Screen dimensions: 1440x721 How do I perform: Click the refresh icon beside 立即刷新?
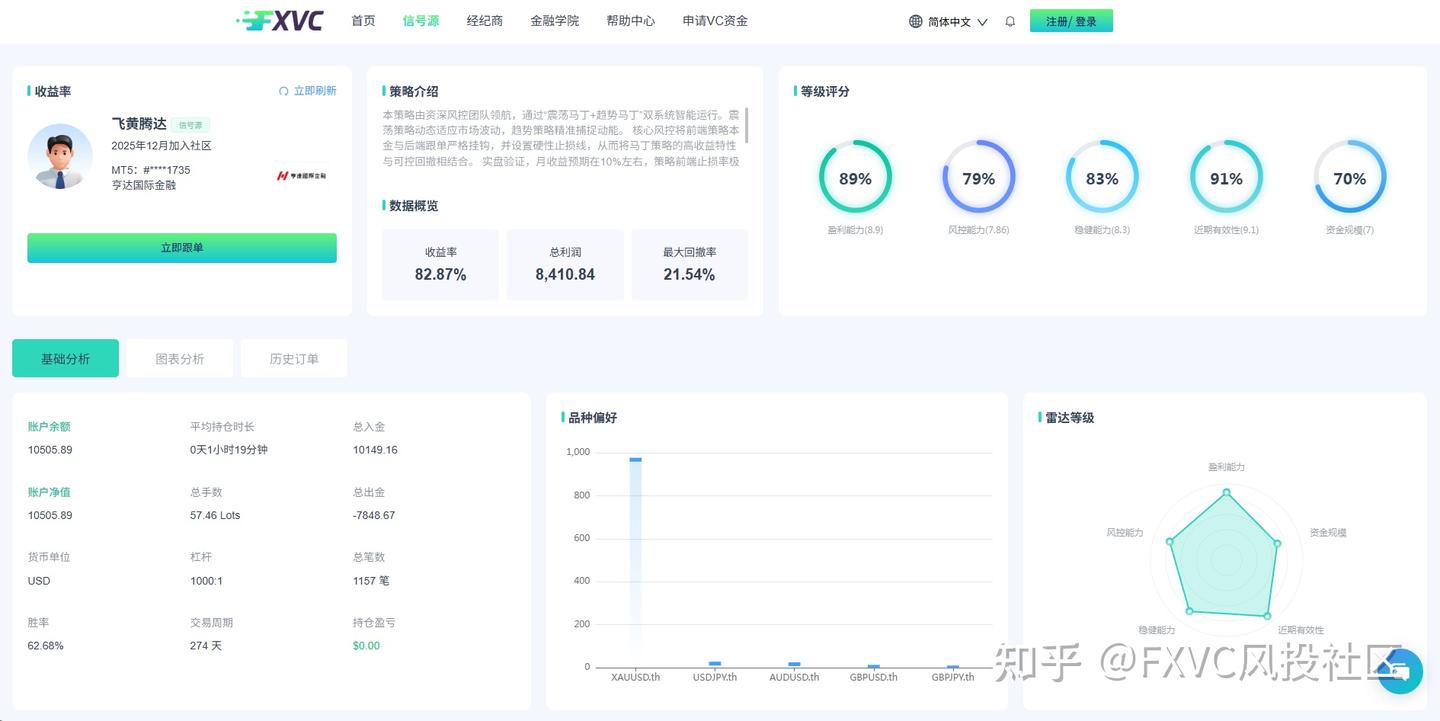click(283, 90)
